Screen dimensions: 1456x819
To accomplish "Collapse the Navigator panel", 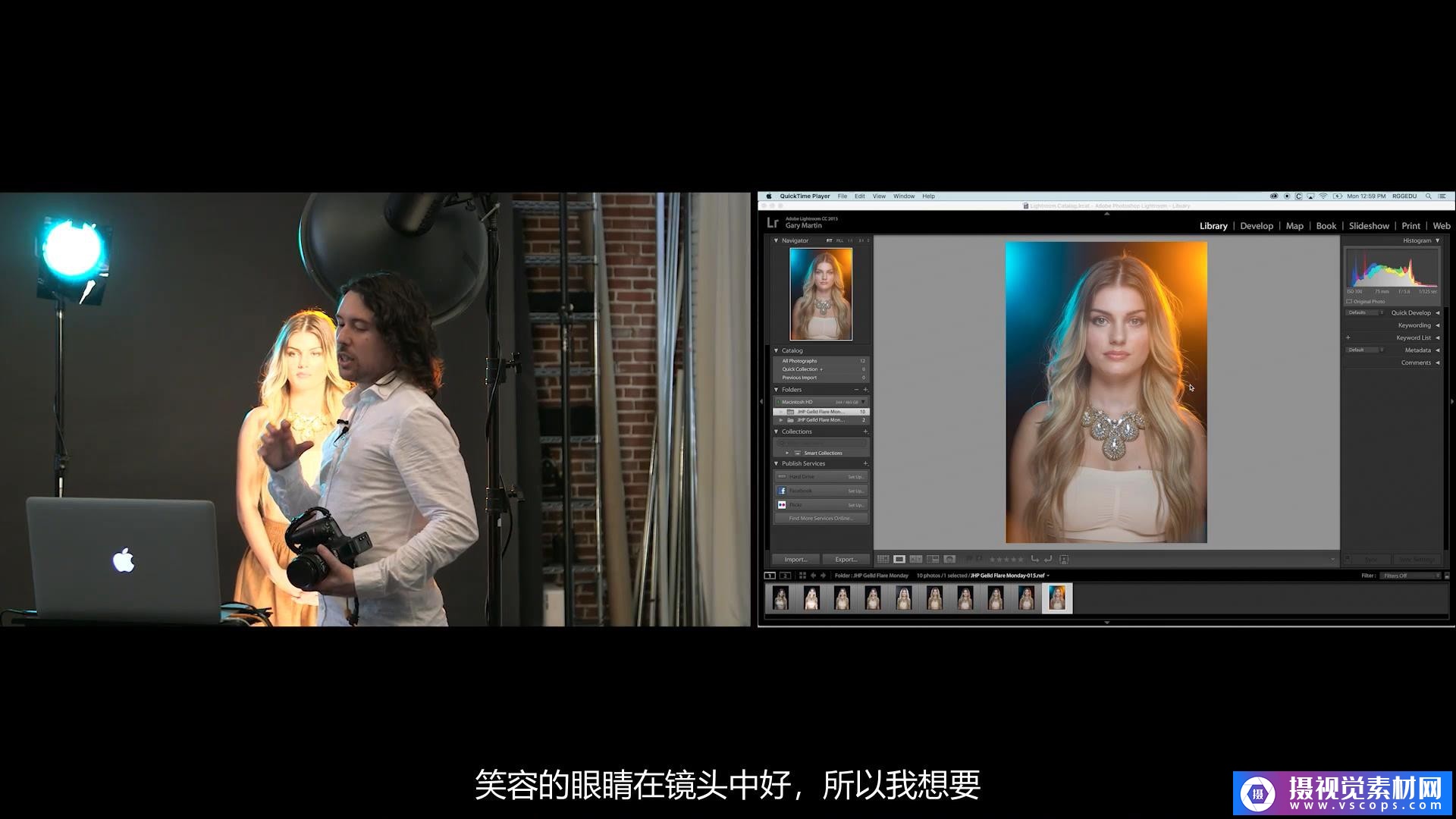I will point(776,240).
